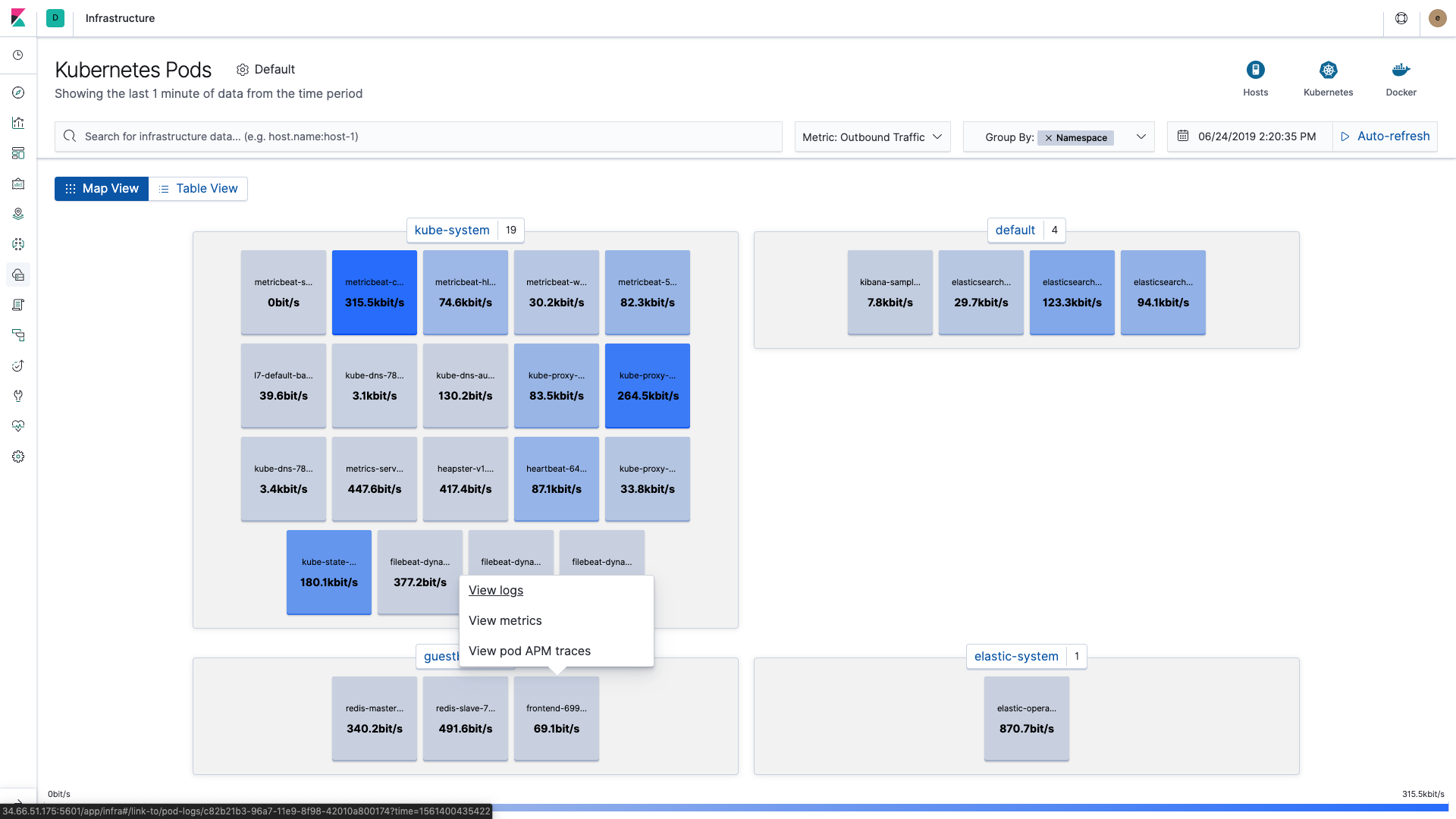Open the calendar date picker icon
1456x819 pixels.
[1183, 136]
